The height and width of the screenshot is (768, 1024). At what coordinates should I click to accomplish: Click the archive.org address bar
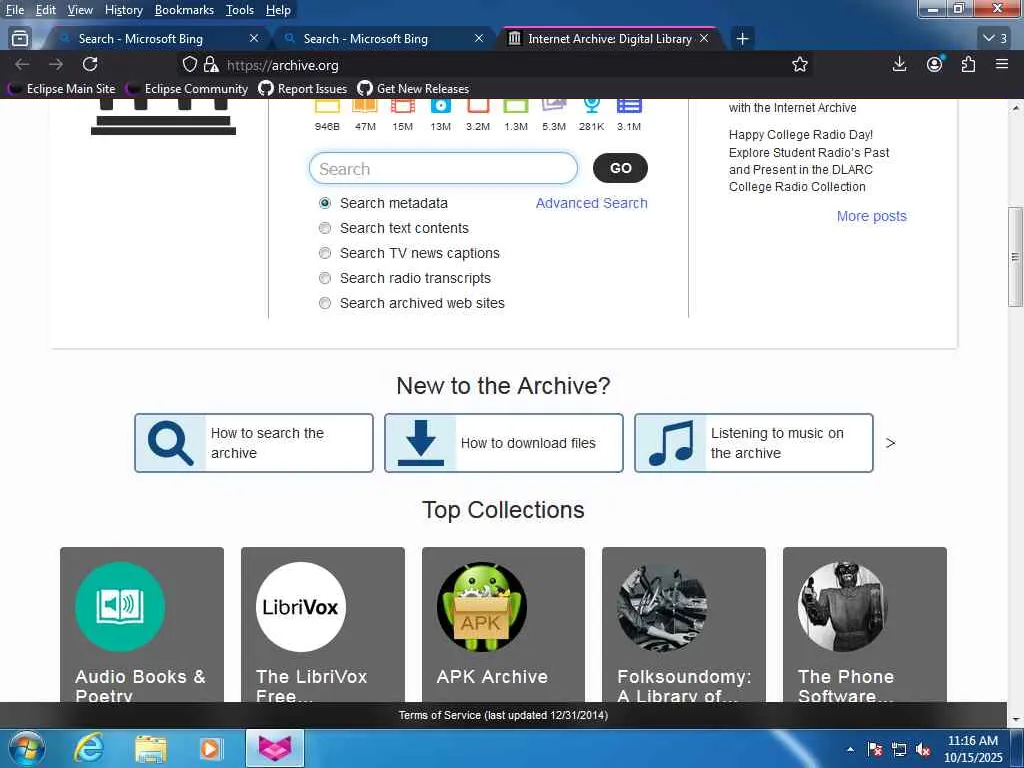496,65
